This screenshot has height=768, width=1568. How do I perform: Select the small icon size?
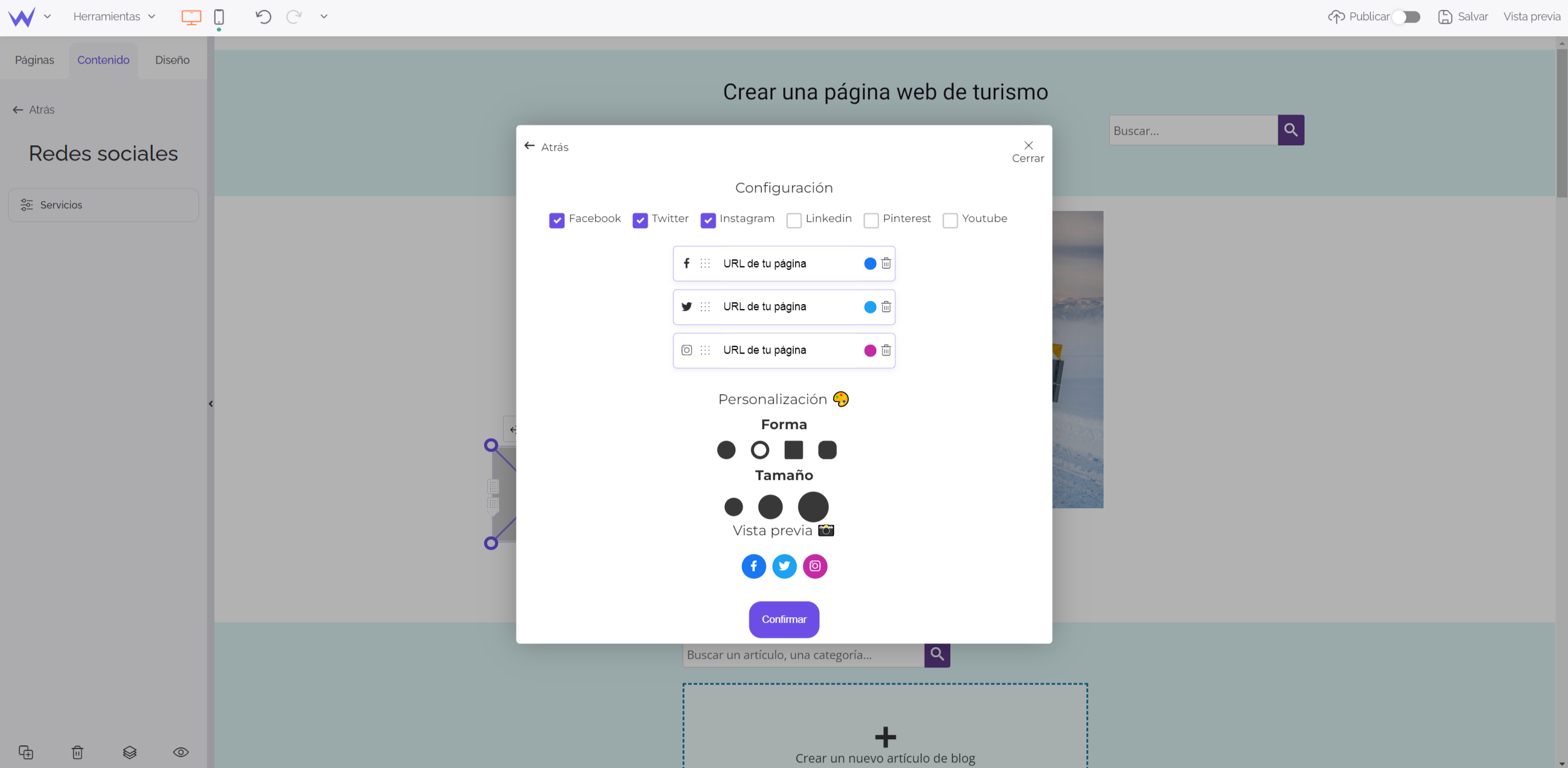coord(733,507)
